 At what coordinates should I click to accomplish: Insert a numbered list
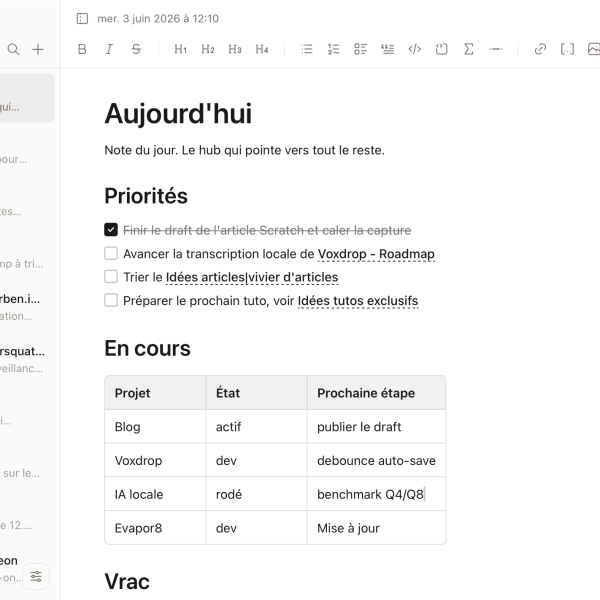tap(334, 49)
